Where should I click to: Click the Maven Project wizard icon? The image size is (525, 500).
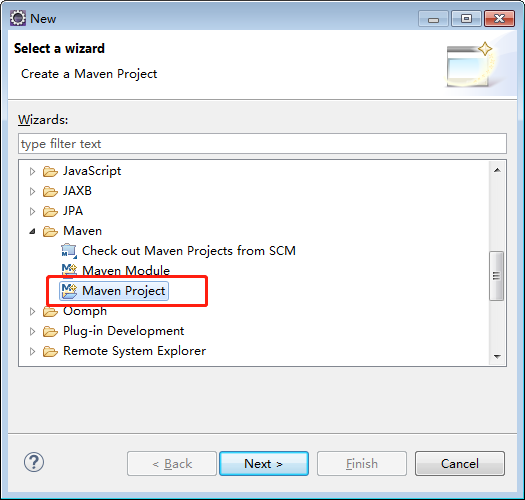(69, 291)
